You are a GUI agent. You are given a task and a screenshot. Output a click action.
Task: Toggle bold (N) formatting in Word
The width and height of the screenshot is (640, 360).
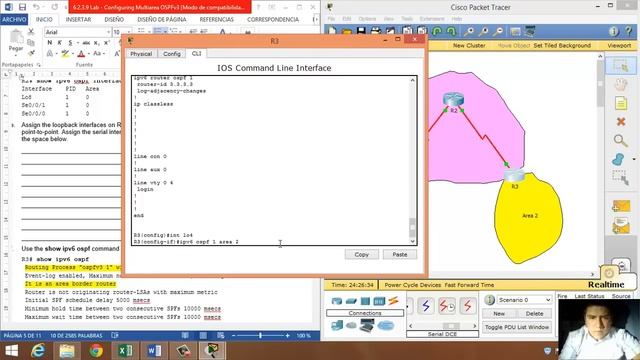pos(49,42)
